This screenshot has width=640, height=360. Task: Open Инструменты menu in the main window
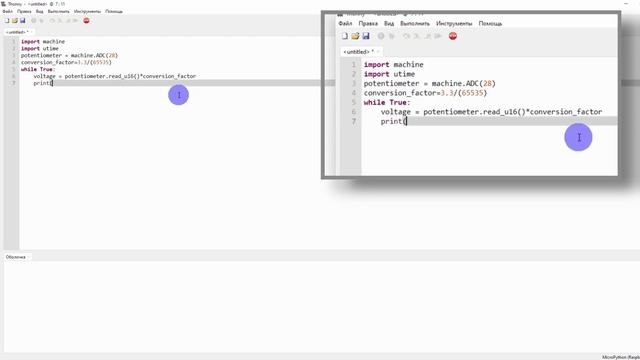tap(87, 11)
